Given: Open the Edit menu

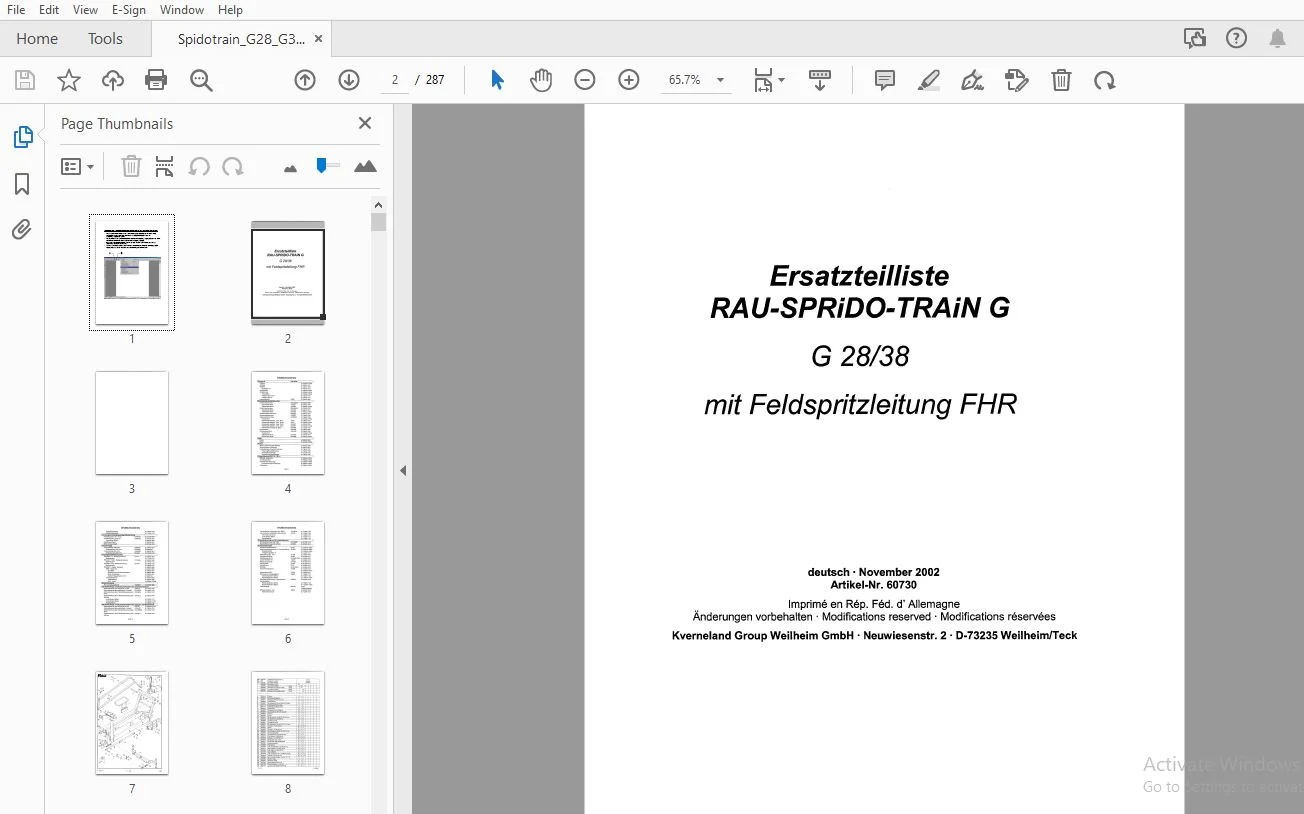Looking at the screenshot, I should tap(49, 10).
